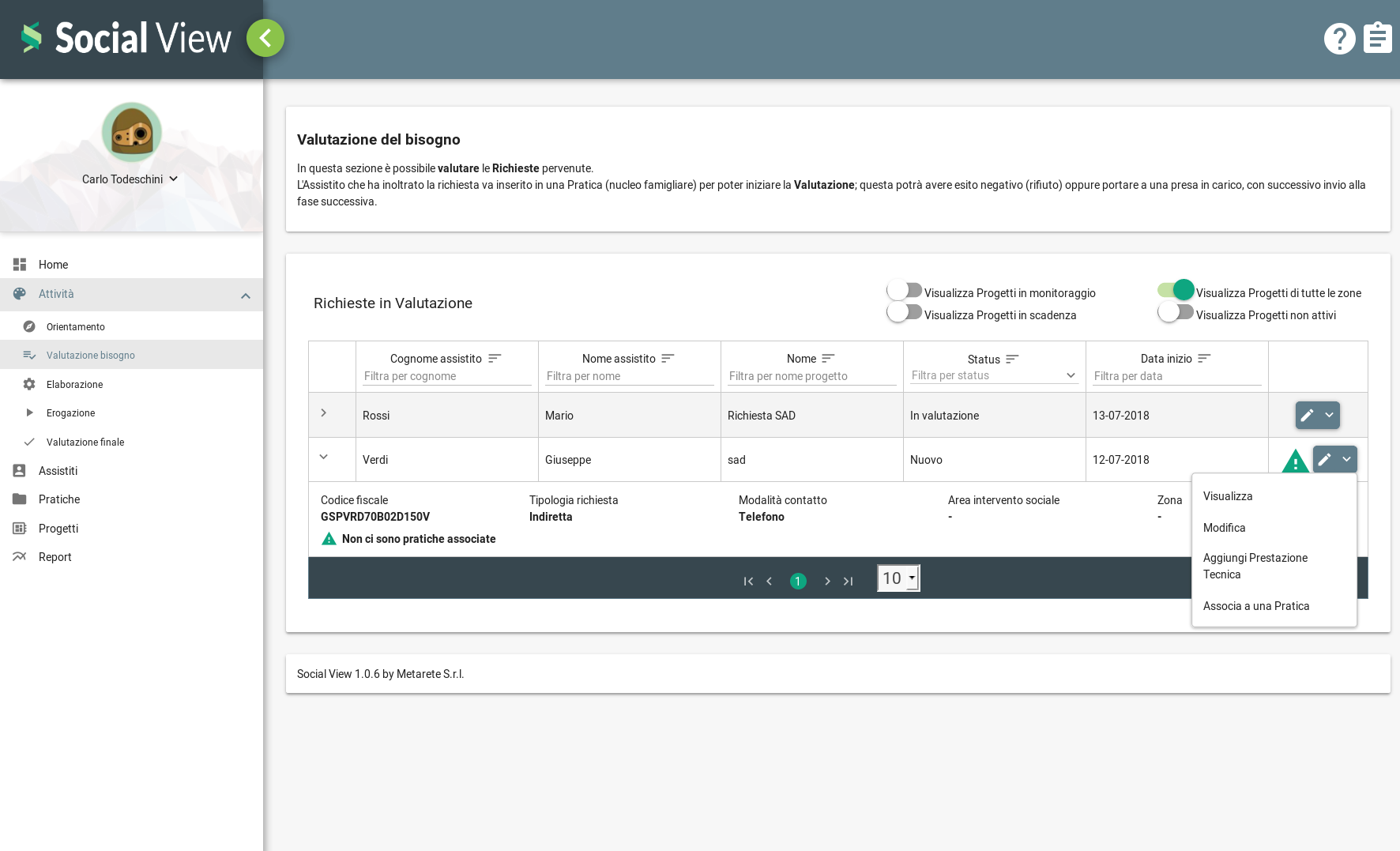Select Associa a una Pratica menu option
The image size is (1400, 851).
pyautogui.click(x=1255, y=606)
